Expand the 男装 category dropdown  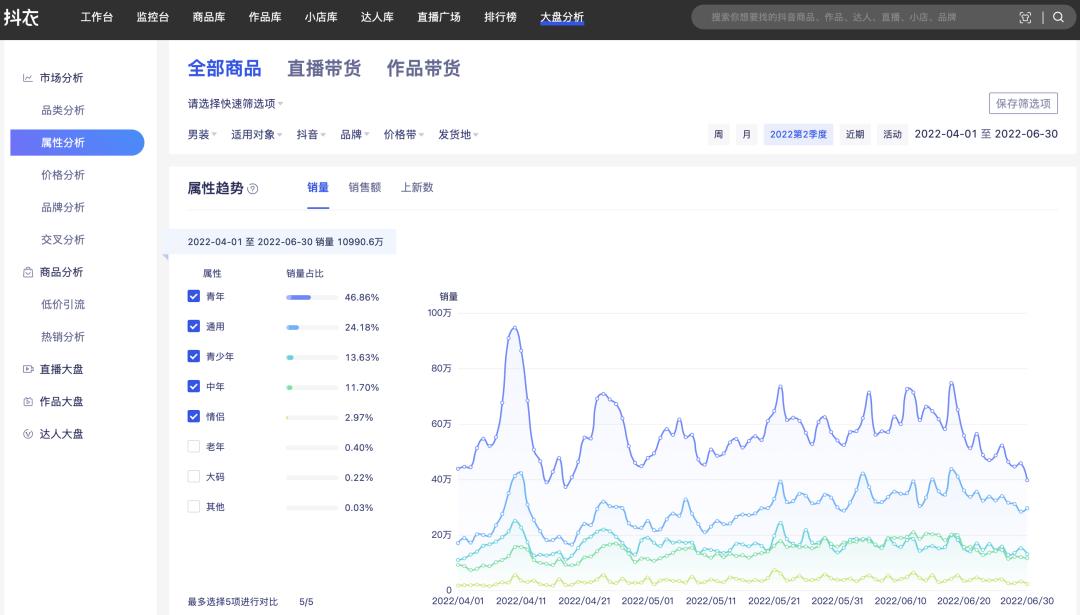pos(202,135)
